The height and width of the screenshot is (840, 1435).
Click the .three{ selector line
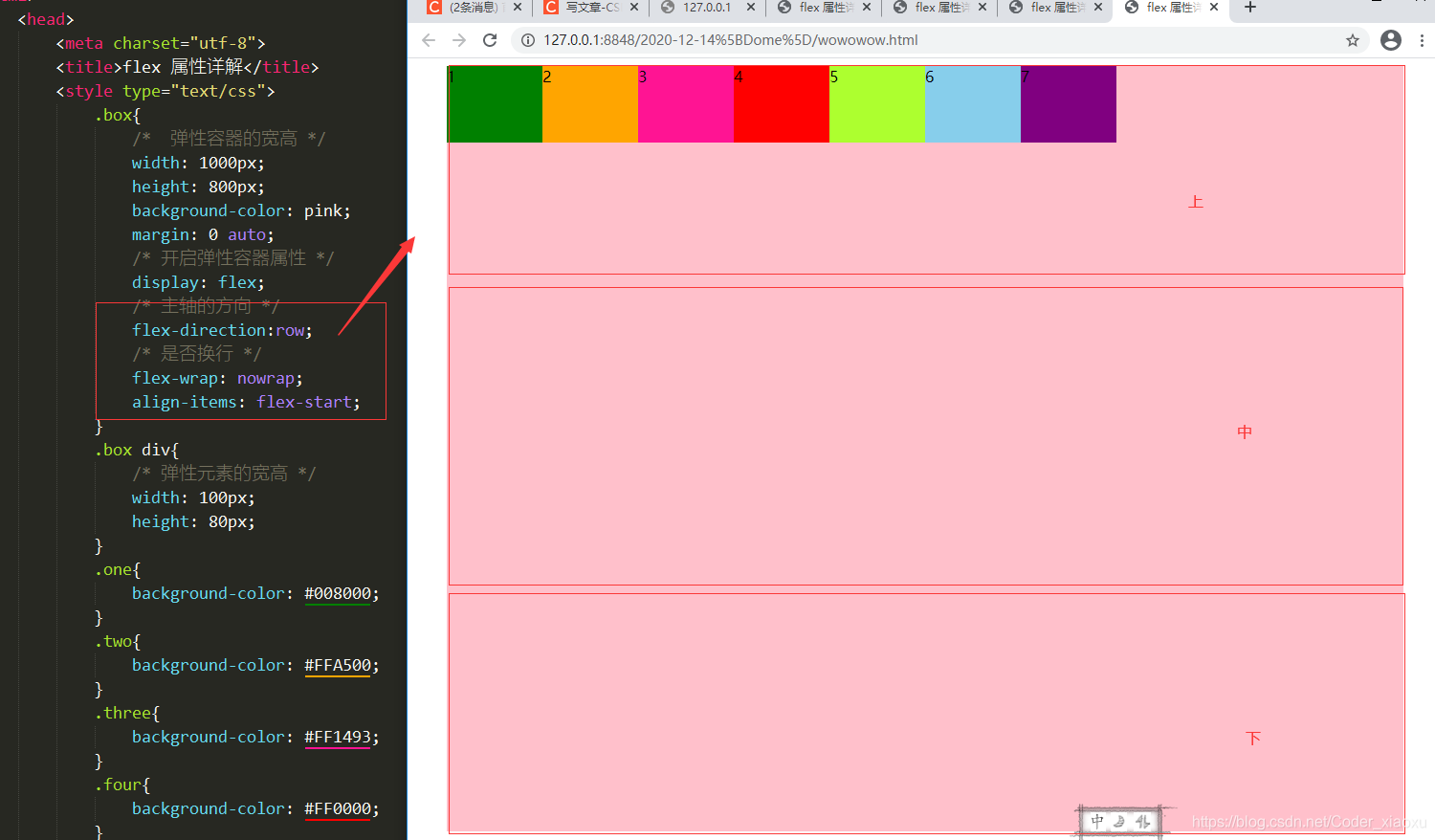point(127,713)
